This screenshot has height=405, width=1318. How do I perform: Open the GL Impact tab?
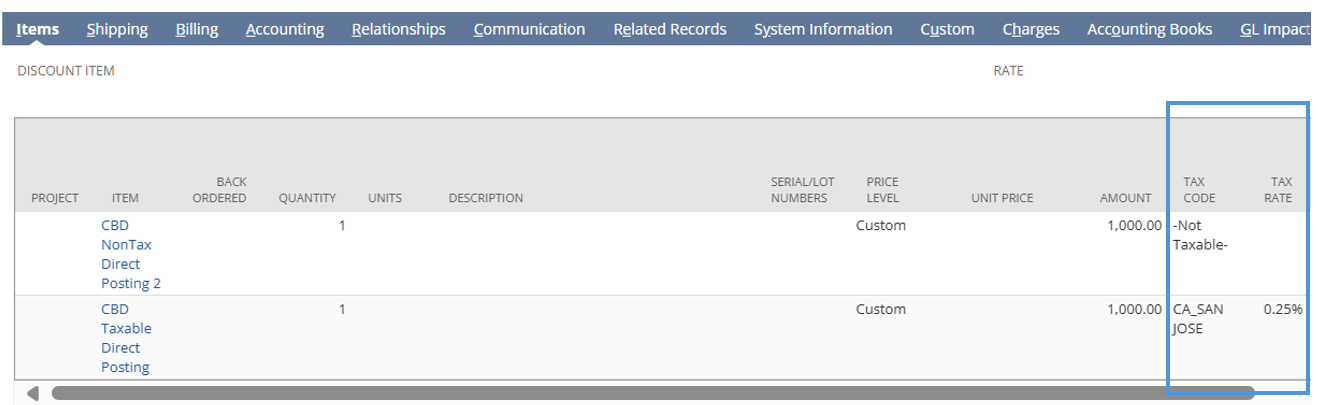click(1275, 29)
